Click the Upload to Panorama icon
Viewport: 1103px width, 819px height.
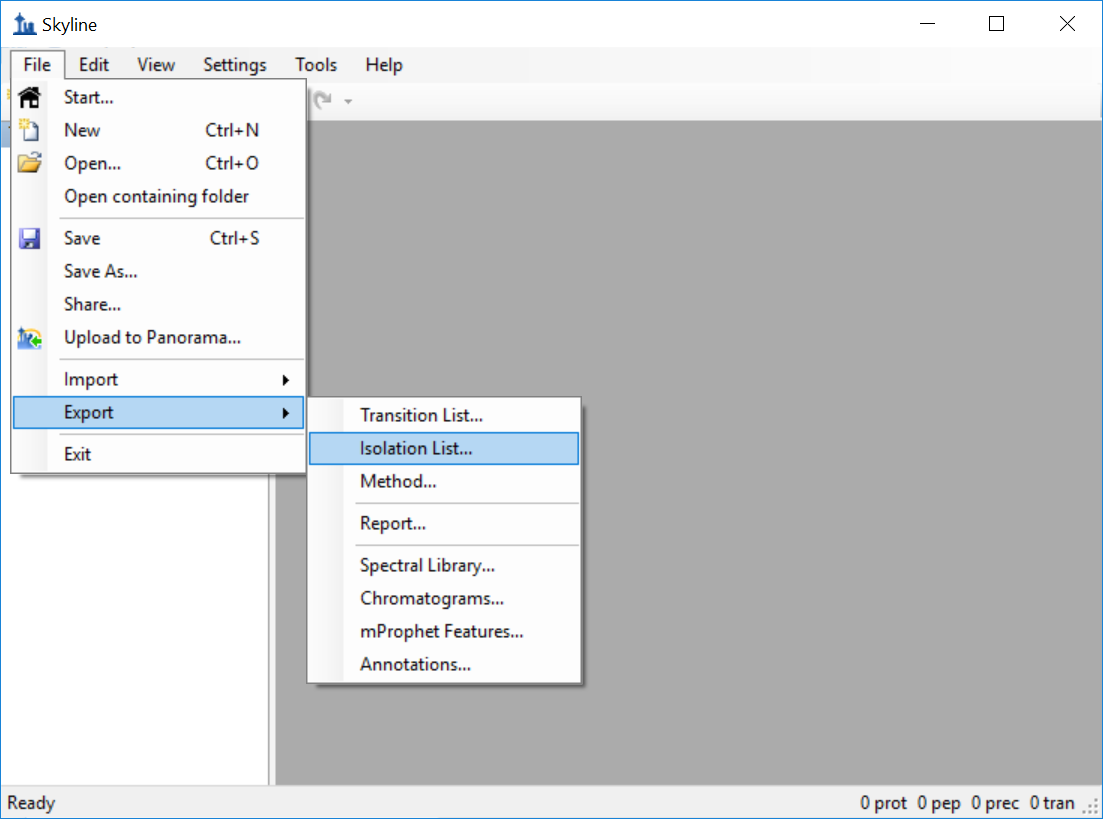tap(30, 338)
